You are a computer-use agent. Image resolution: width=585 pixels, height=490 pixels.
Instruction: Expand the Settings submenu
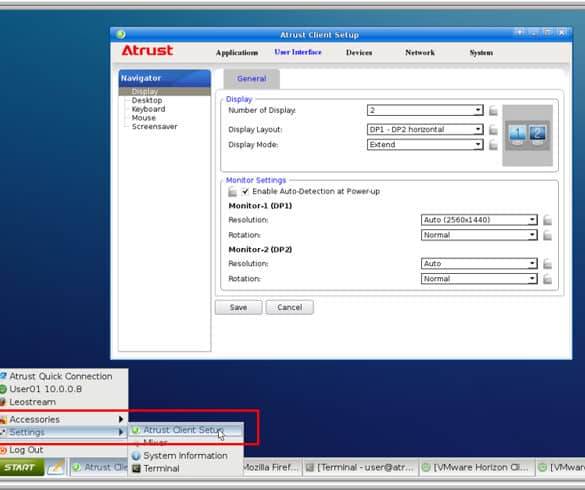63,432
